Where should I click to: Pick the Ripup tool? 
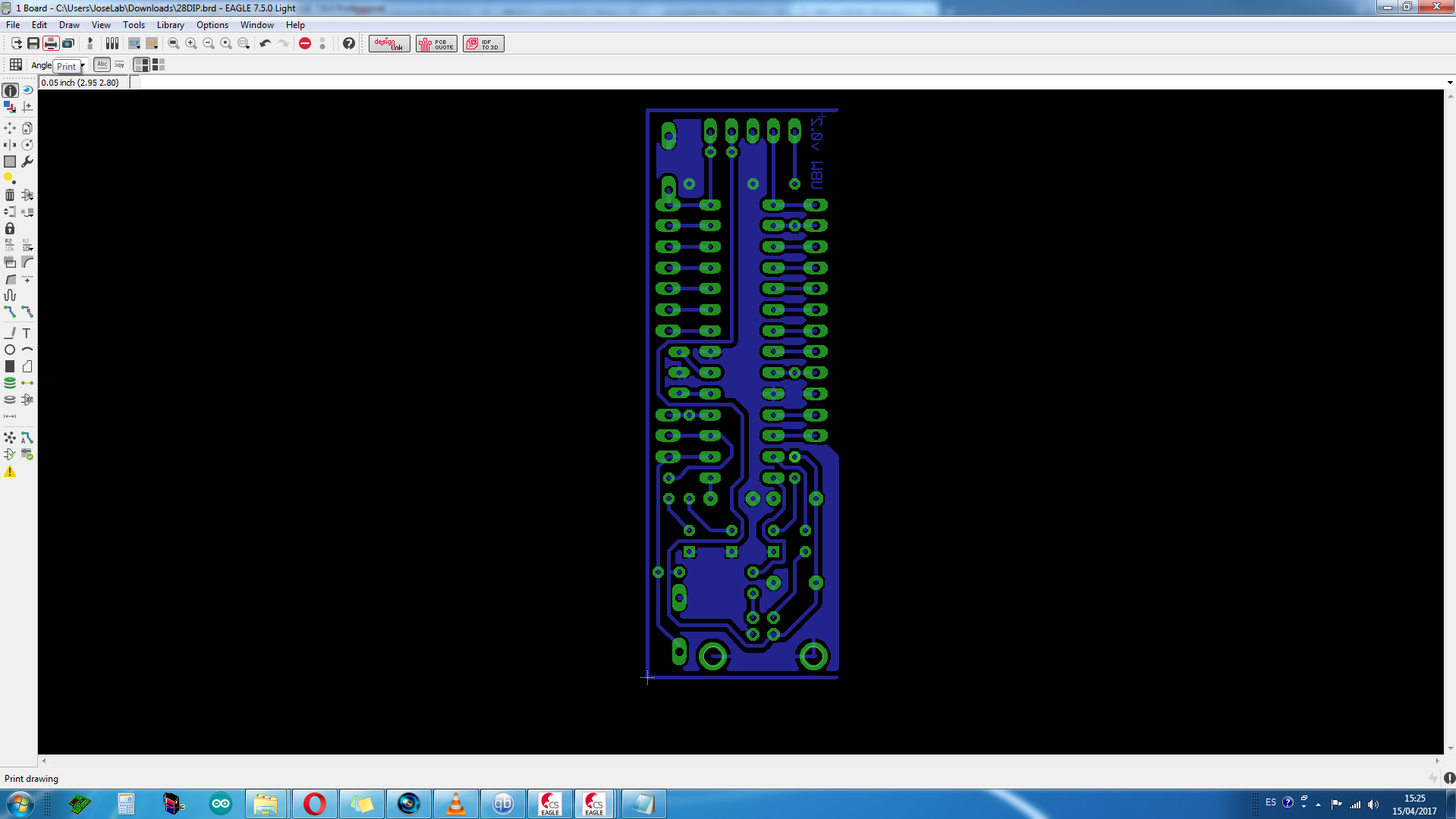[27, 312]
